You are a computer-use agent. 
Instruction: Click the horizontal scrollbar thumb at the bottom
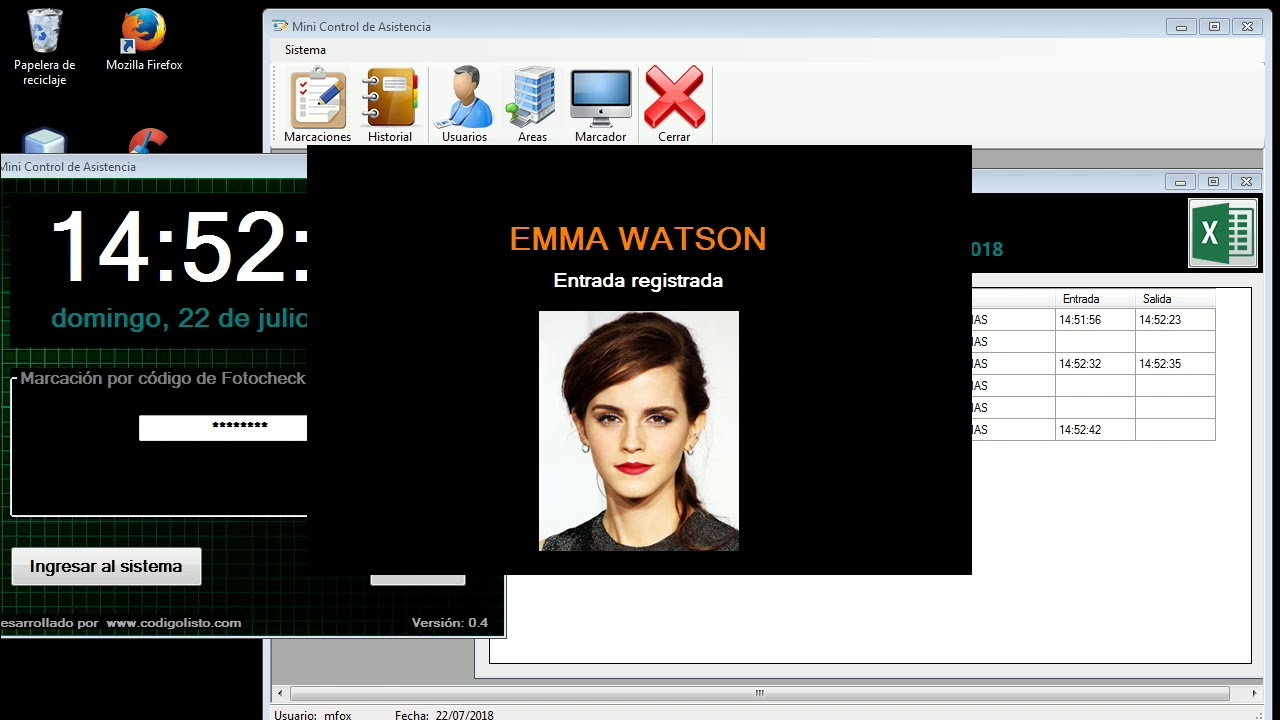tap(760, 693)
